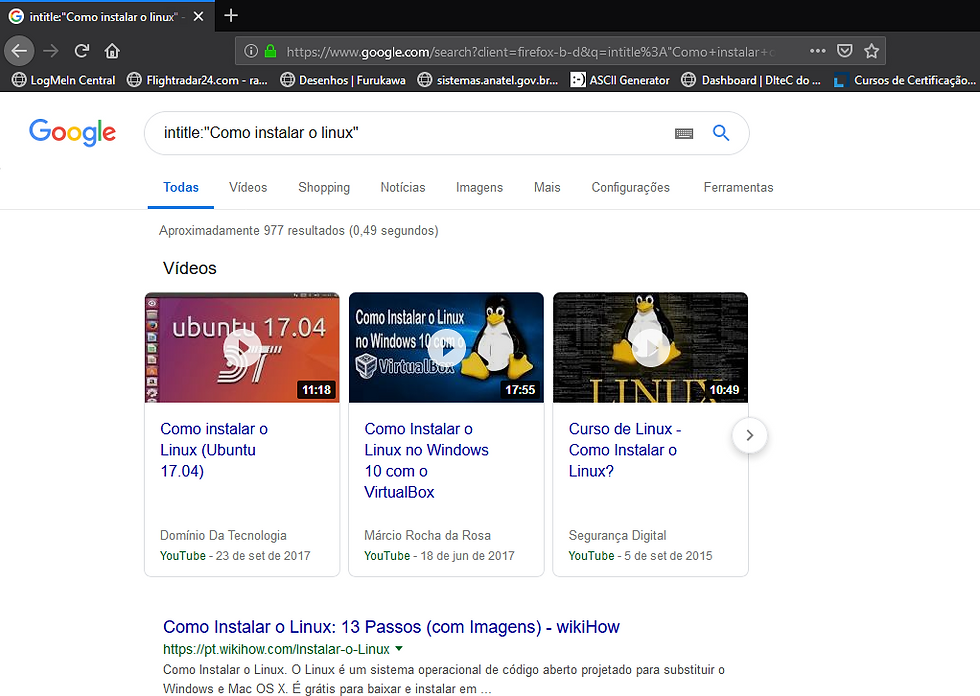Click Segurança Digital channel name

[x=618, y=535]
